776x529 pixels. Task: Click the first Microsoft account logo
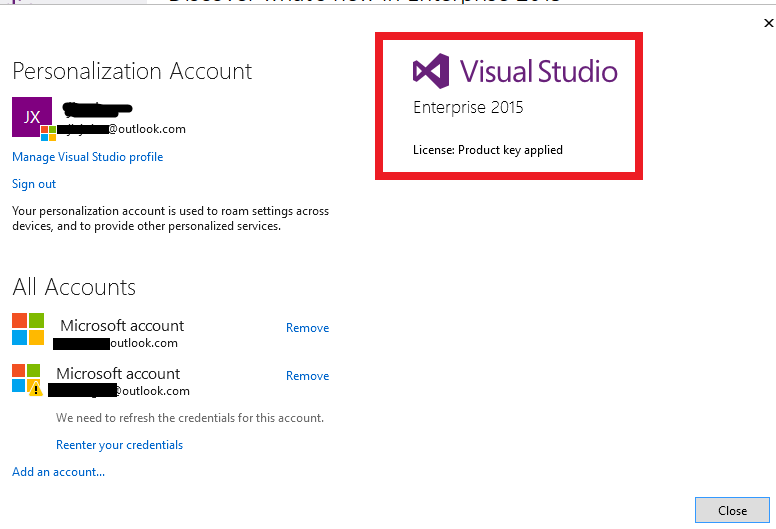tap(28, 329)
